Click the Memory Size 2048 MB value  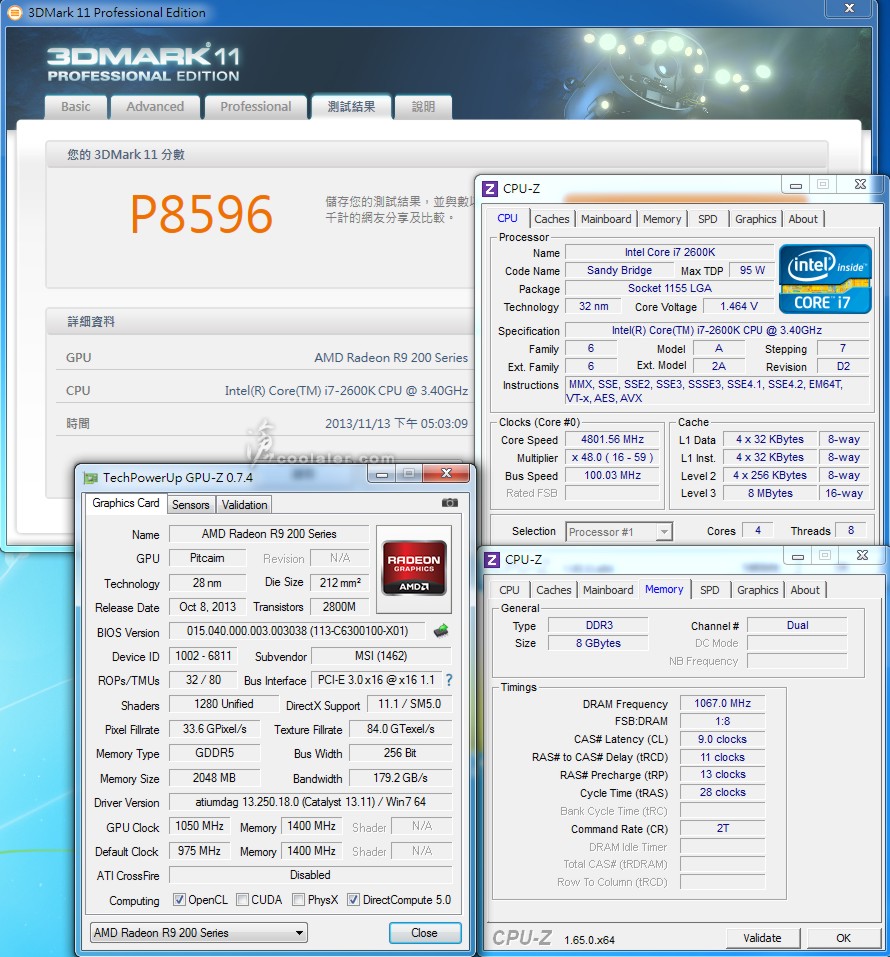pyautogui.click(x=214, y=778)
